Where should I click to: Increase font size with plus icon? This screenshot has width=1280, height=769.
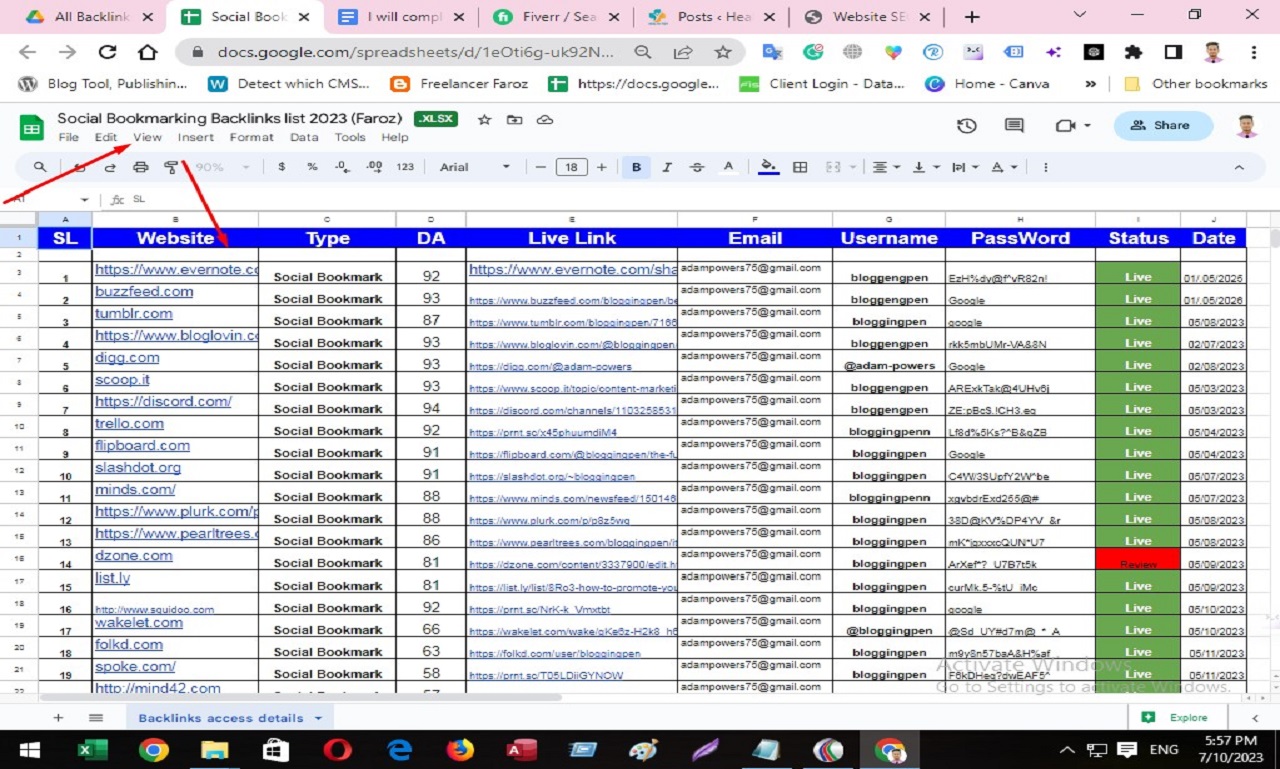pos(601,167)
